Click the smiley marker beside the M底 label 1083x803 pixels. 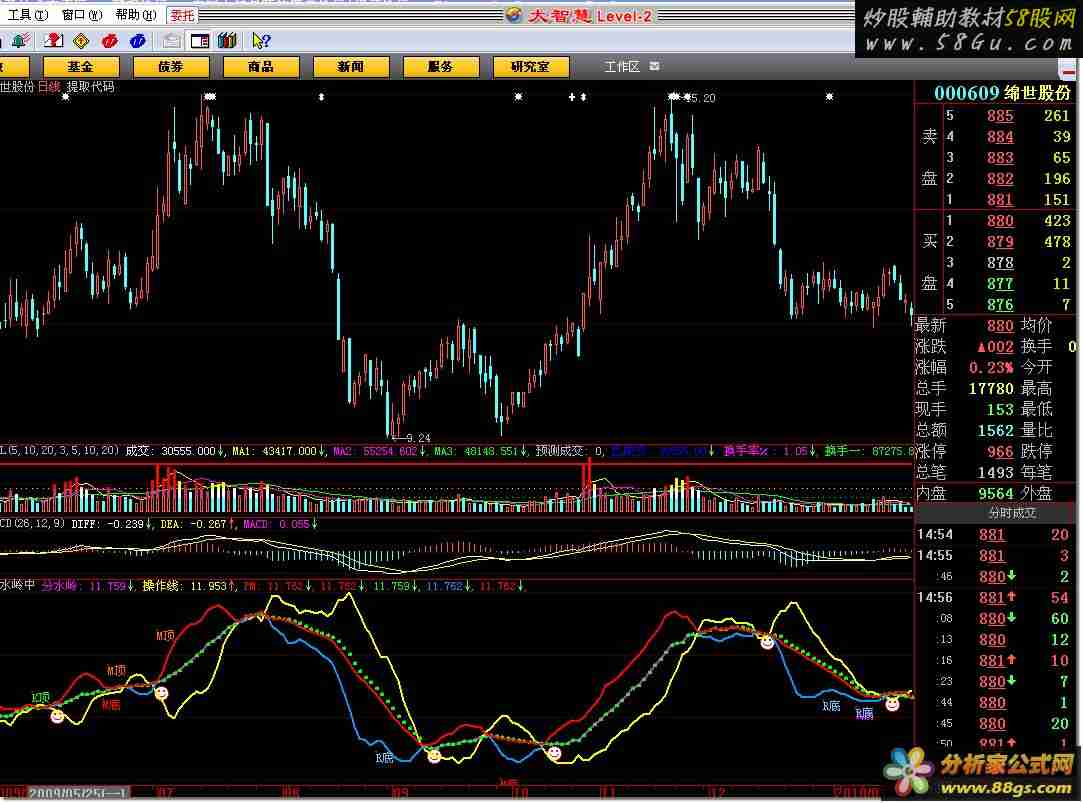pos(161,693)
